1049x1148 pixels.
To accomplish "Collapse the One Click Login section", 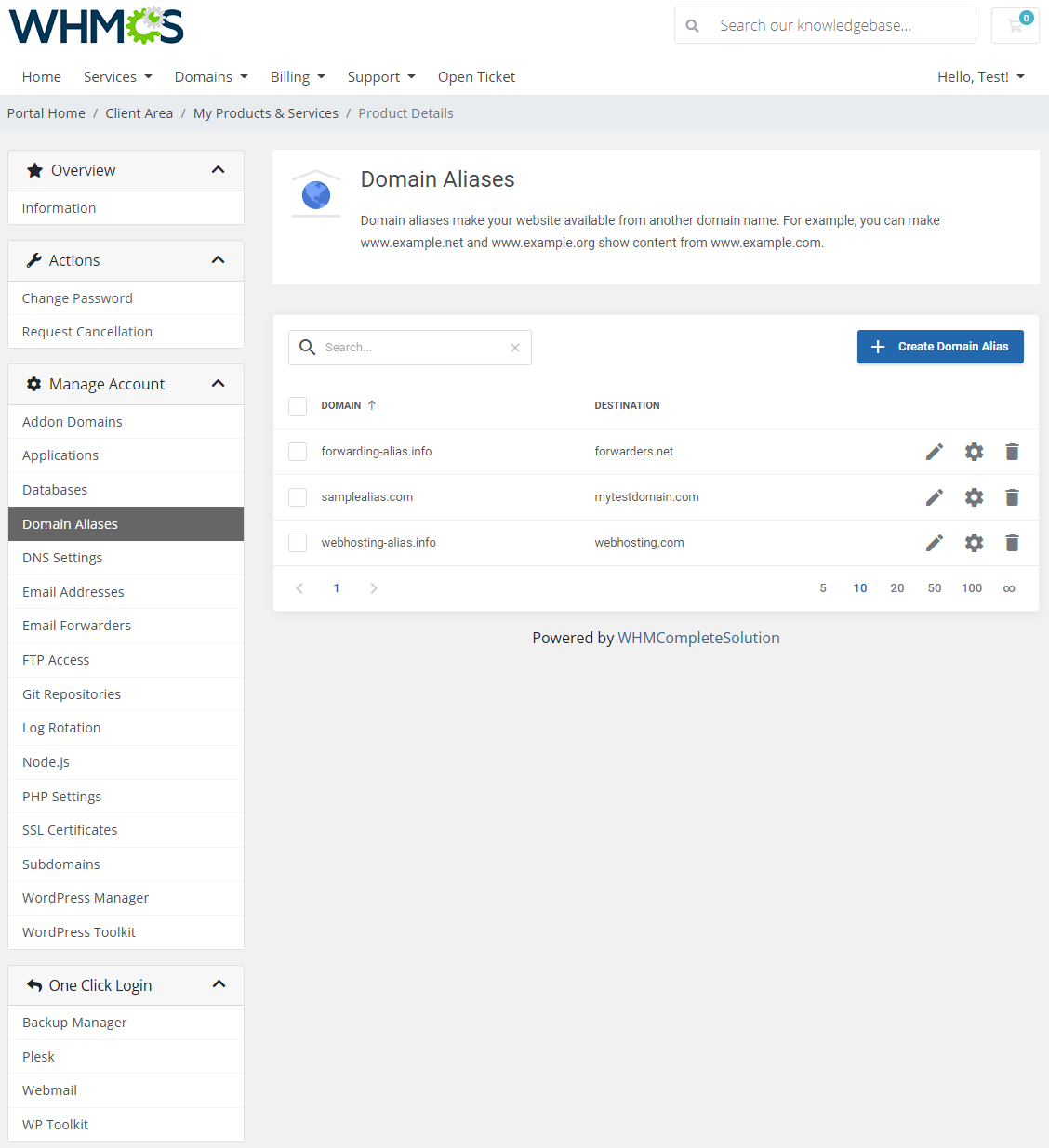I will tap(219, 984).
